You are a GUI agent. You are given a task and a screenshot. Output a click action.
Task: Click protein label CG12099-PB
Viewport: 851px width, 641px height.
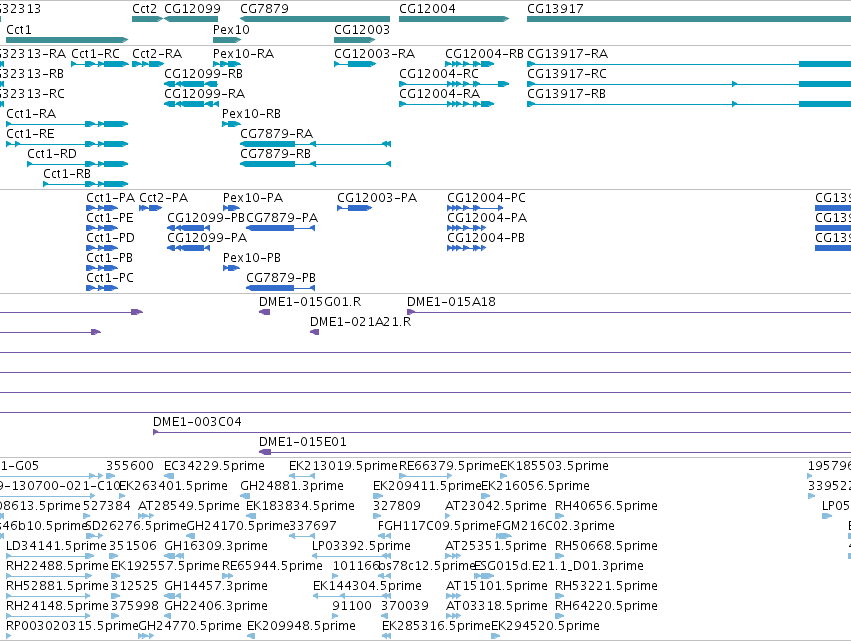tap(206, 218)
